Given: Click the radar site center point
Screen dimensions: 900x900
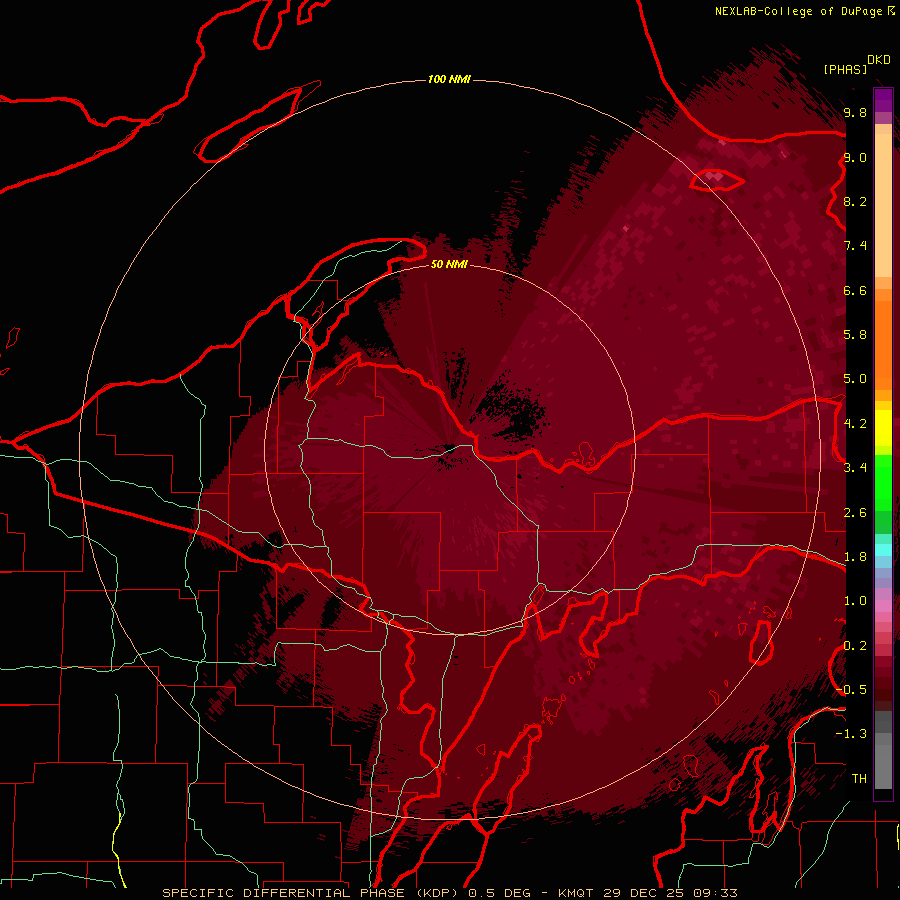Looking at the screenshot, I should click(449, 449).
